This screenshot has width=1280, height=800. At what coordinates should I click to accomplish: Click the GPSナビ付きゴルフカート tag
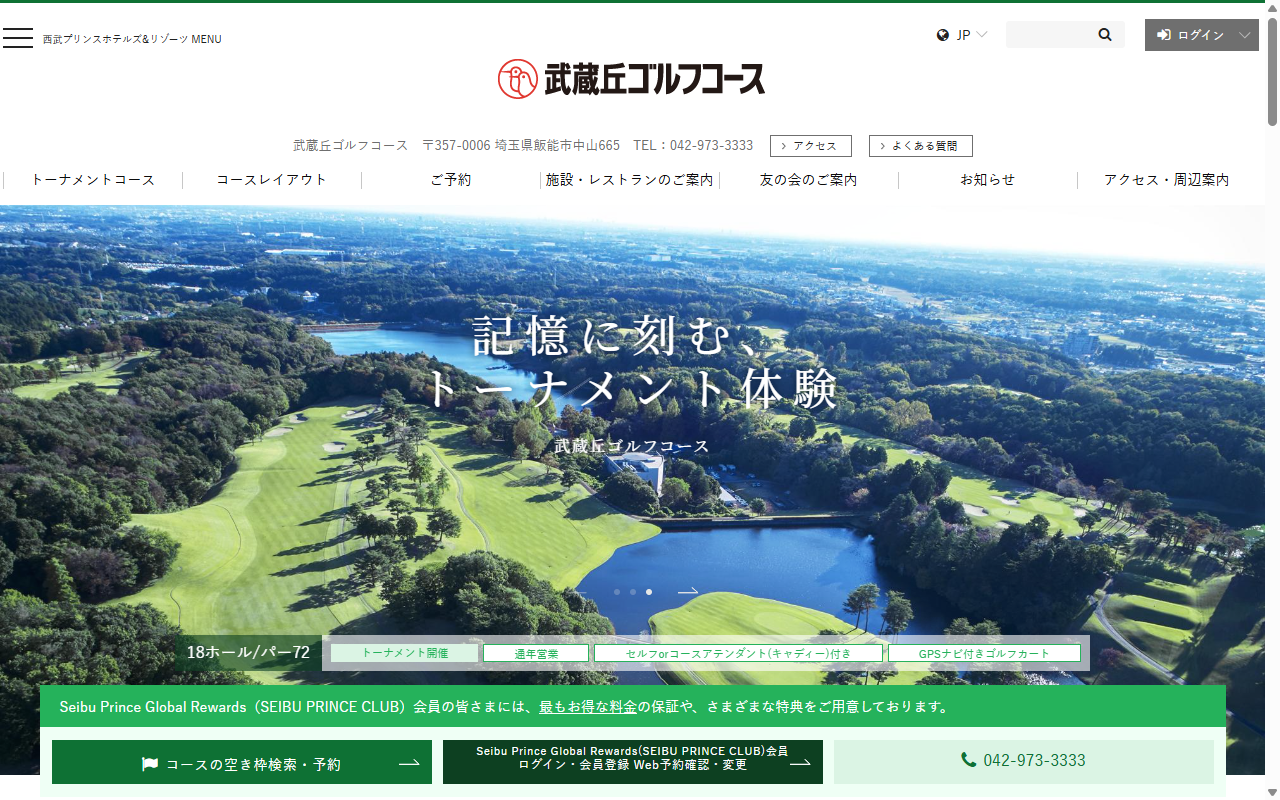click(x=985, y=653)
